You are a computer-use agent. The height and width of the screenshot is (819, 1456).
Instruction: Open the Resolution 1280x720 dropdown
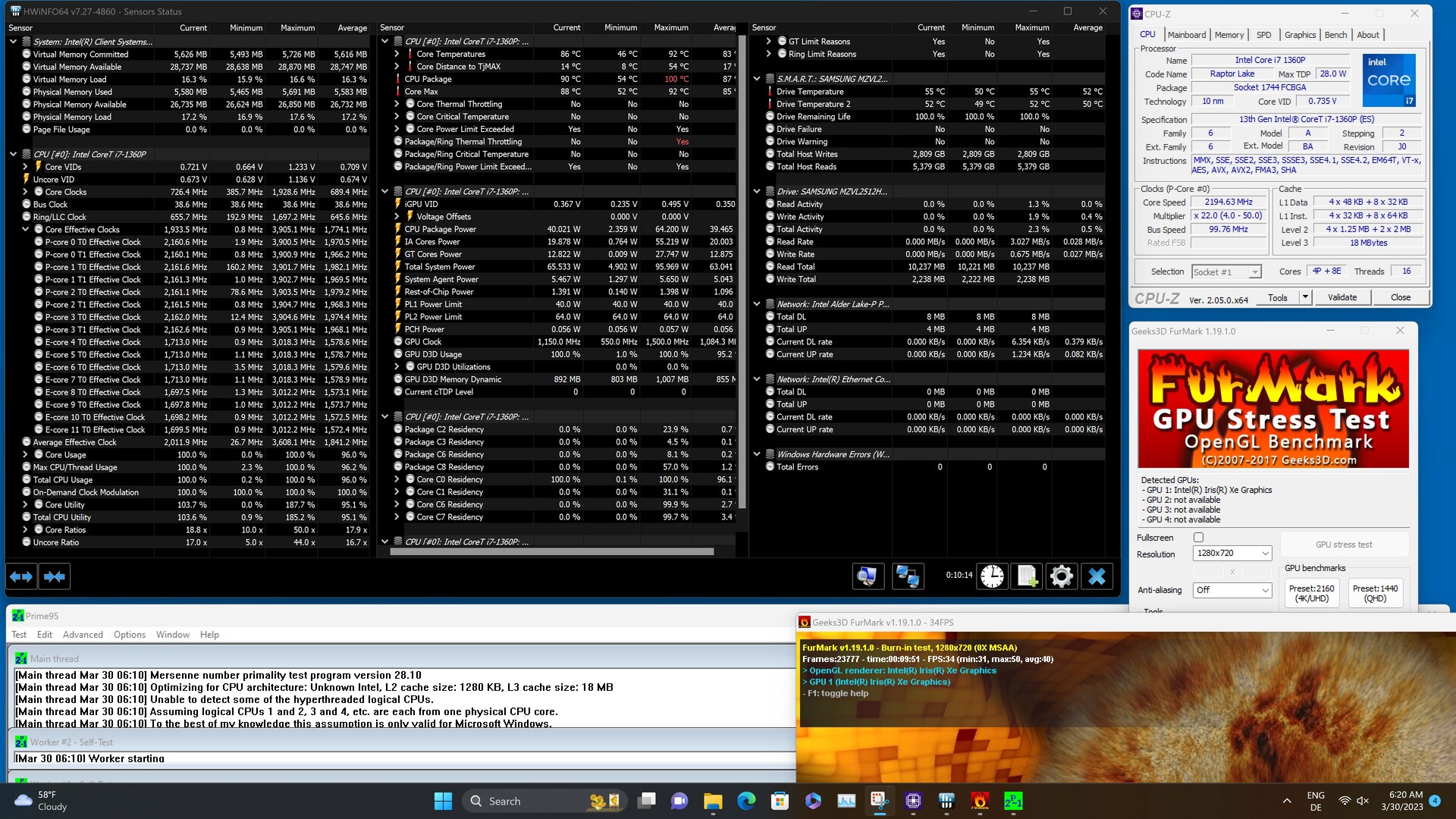click(x=1232, y=554)
